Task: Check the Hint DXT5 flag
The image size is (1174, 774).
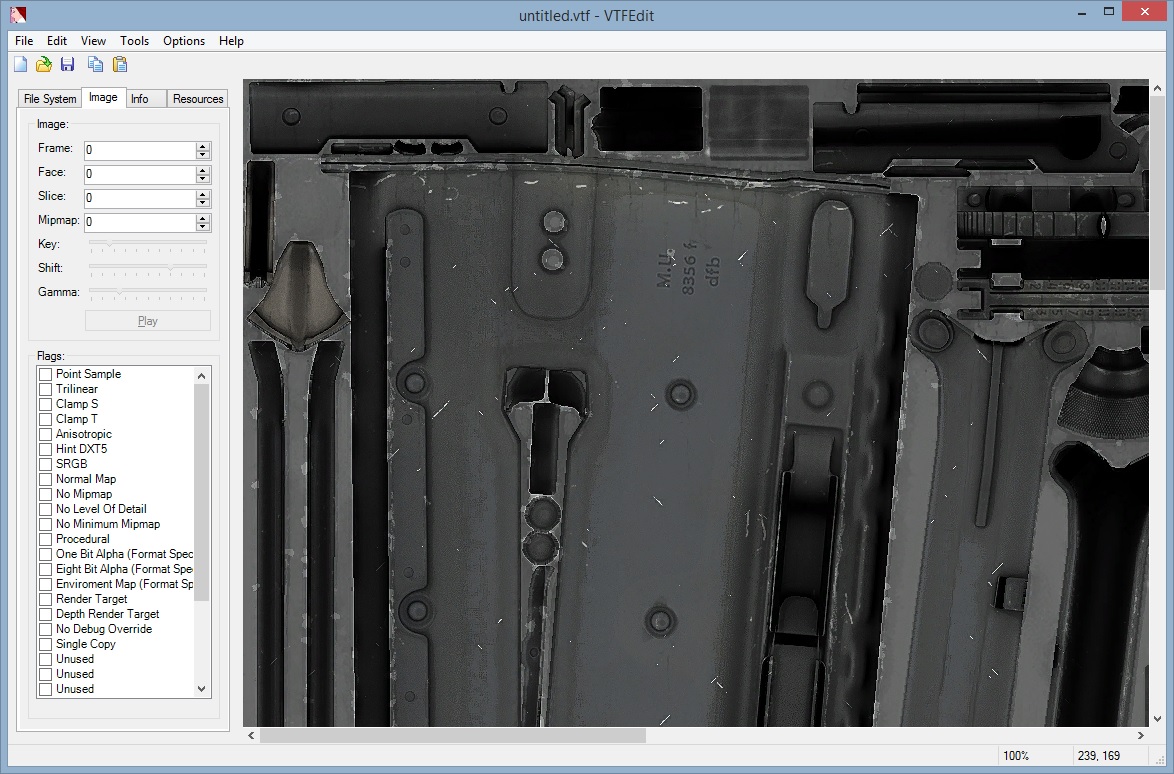Action: [46, 449]
